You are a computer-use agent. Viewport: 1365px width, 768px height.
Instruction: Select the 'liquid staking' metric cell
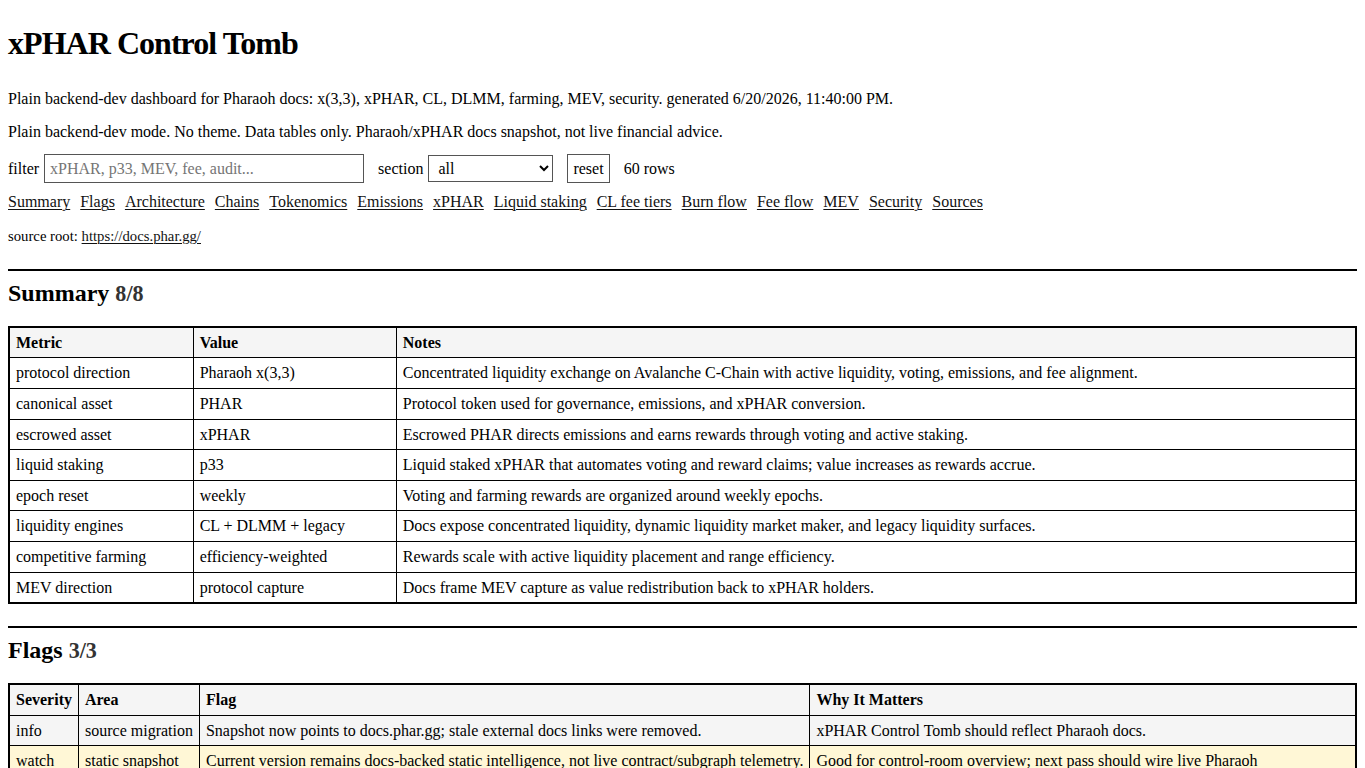tap(101, 465)
